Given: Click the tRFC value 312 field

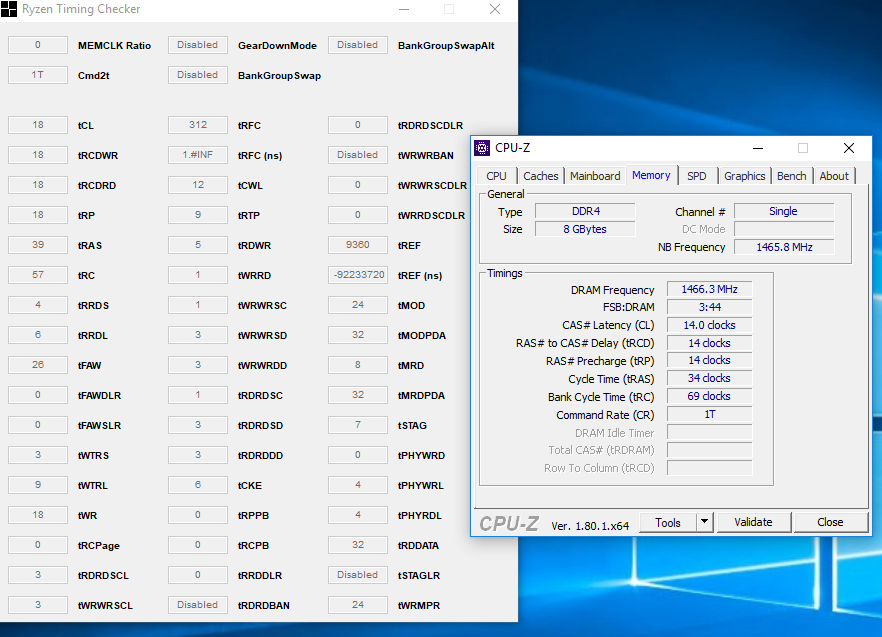Looking at the screenshot, I should [197, 125].
